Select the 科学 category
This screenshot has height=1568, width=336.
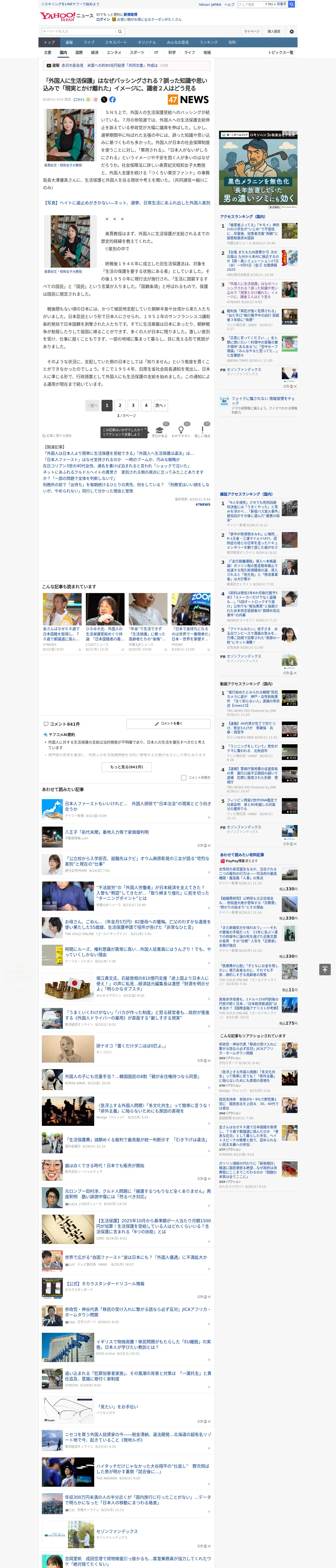tap(172, 52)
